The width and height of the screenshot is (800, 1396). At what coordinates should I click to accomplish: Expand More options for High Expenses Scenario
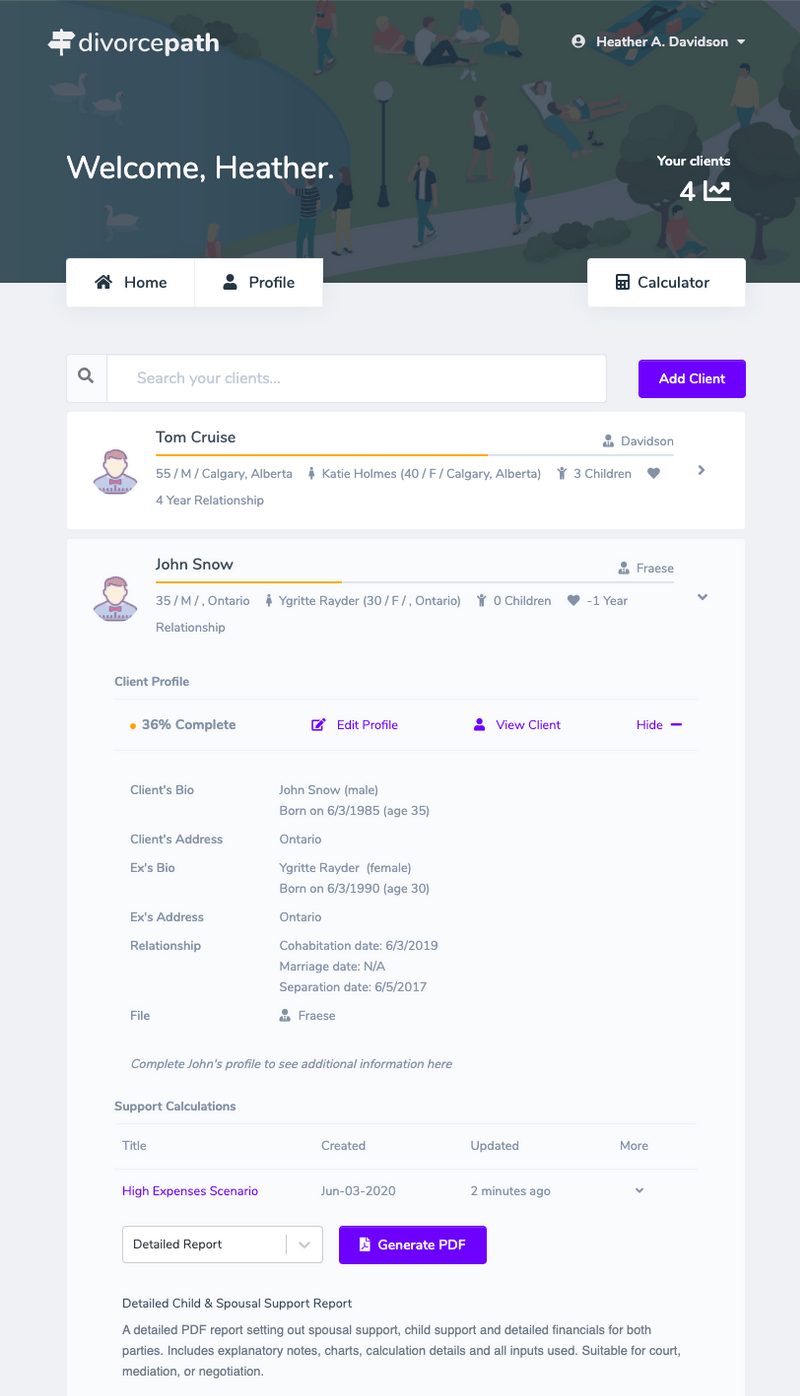pyautogui.click(x=640, y=1191)
